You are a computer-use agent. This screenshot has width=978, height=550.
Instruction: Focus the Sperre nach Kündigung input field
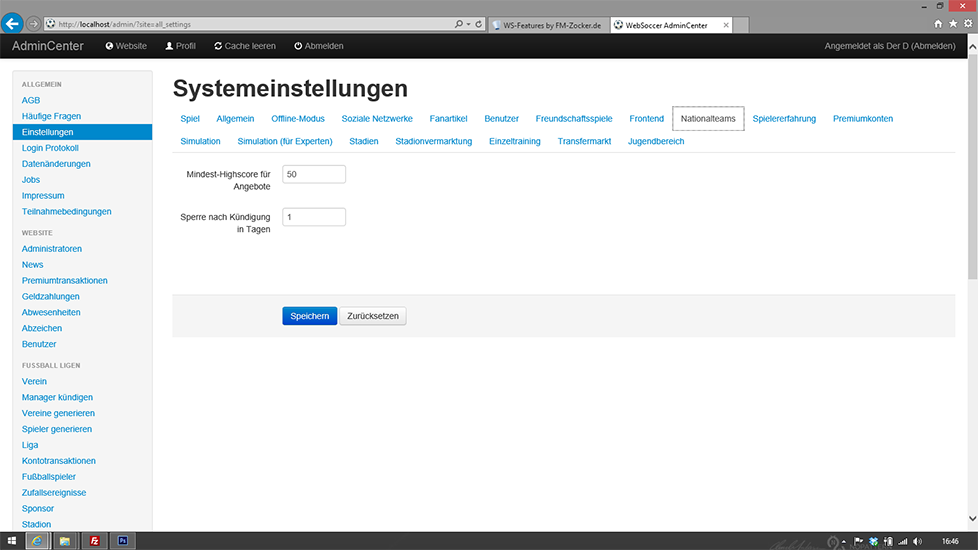point(314,217)
